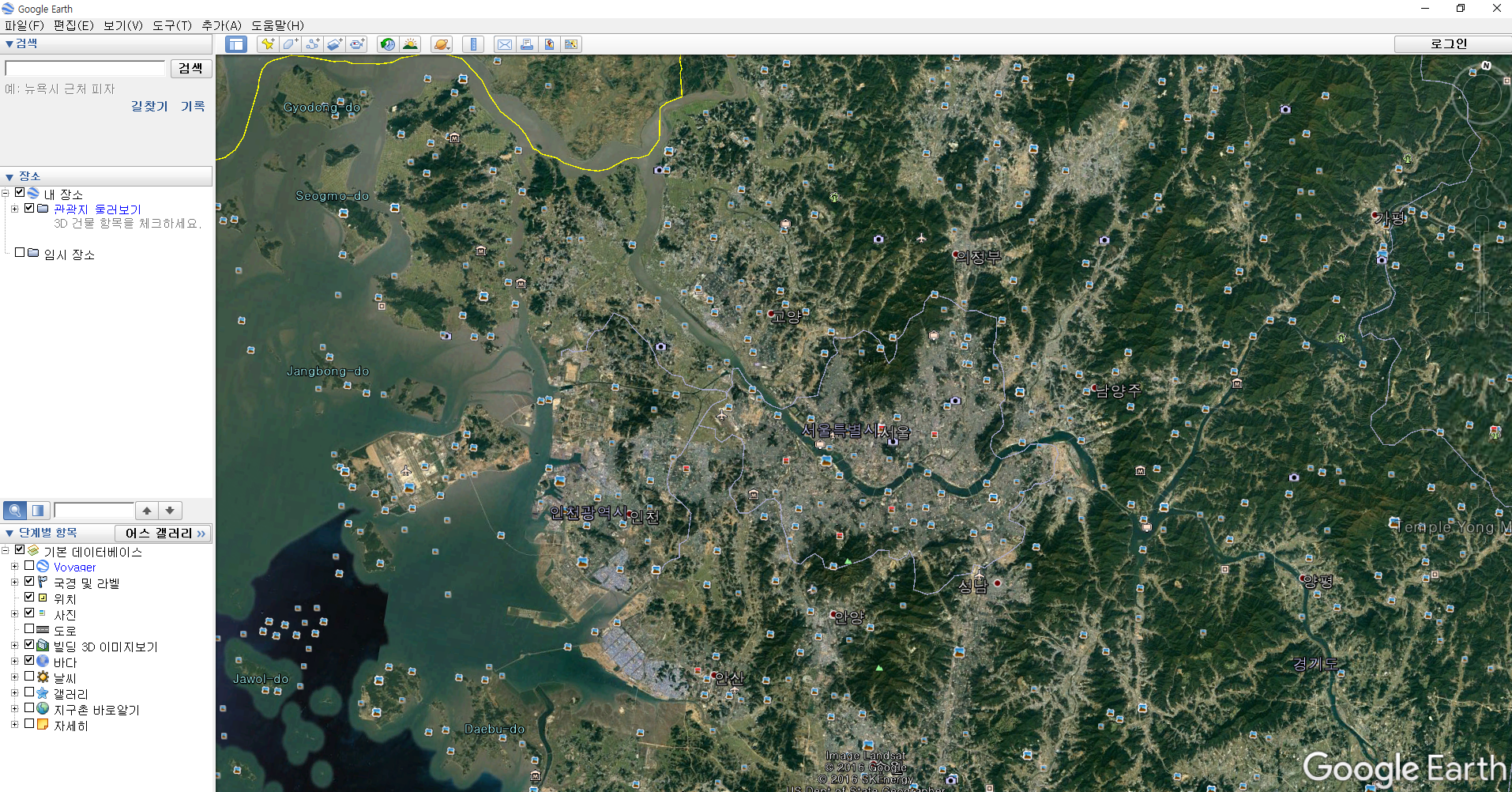Toggle the 내 장소 checkbox
The width and height of the screenshot is (1512, 792).
[20, 193]
